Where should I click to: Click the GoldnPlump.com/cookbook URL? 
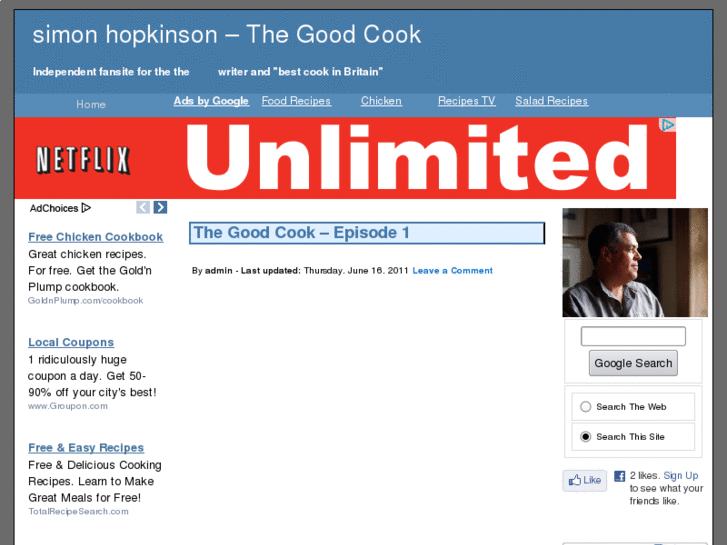(85, 301)
